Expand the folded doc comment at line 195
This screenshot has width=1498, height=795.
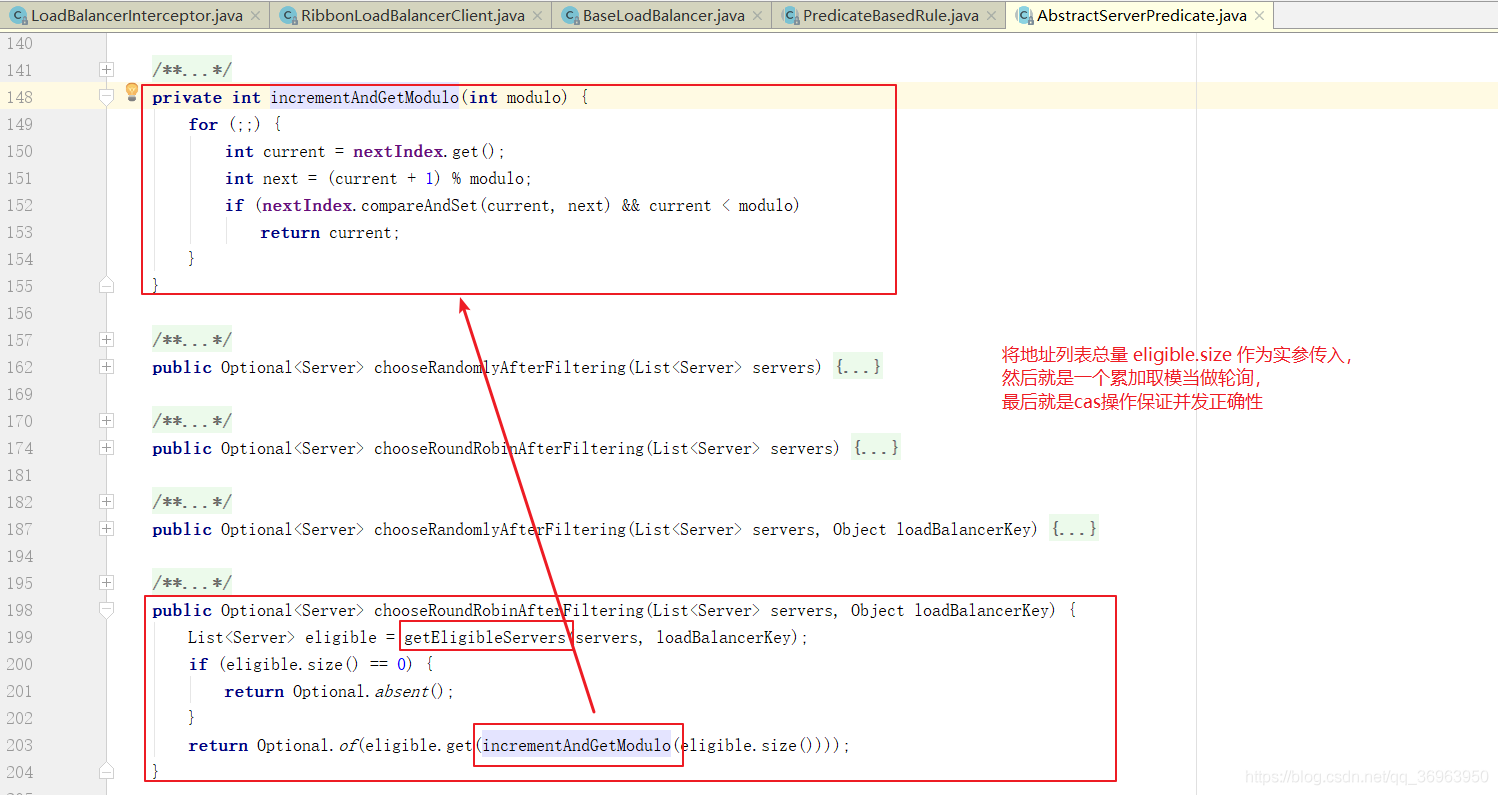tap(106, 583)
